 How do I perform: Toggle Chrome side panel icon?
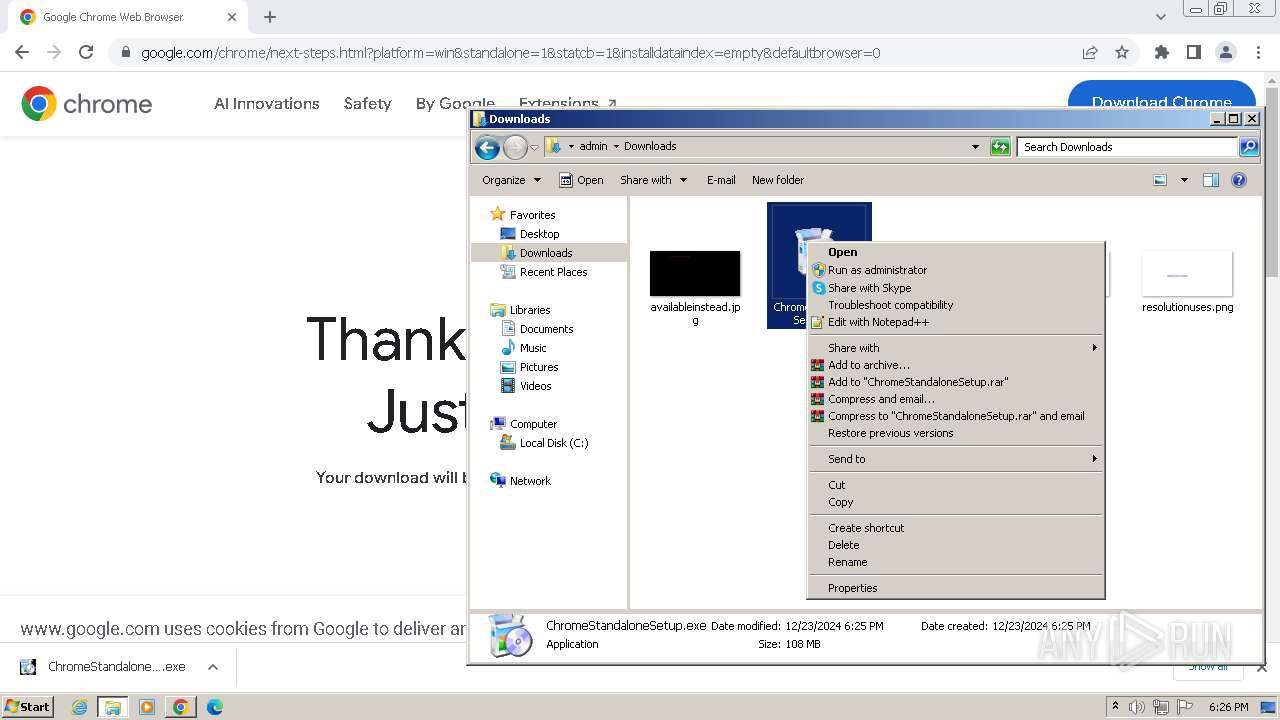1194,53
